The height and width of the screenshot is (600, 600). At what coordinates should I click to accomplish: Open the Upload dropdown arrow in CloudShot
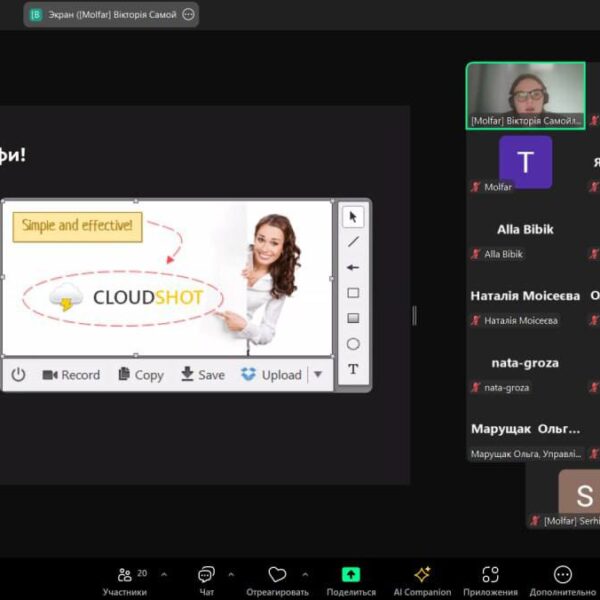pos(318,374)
